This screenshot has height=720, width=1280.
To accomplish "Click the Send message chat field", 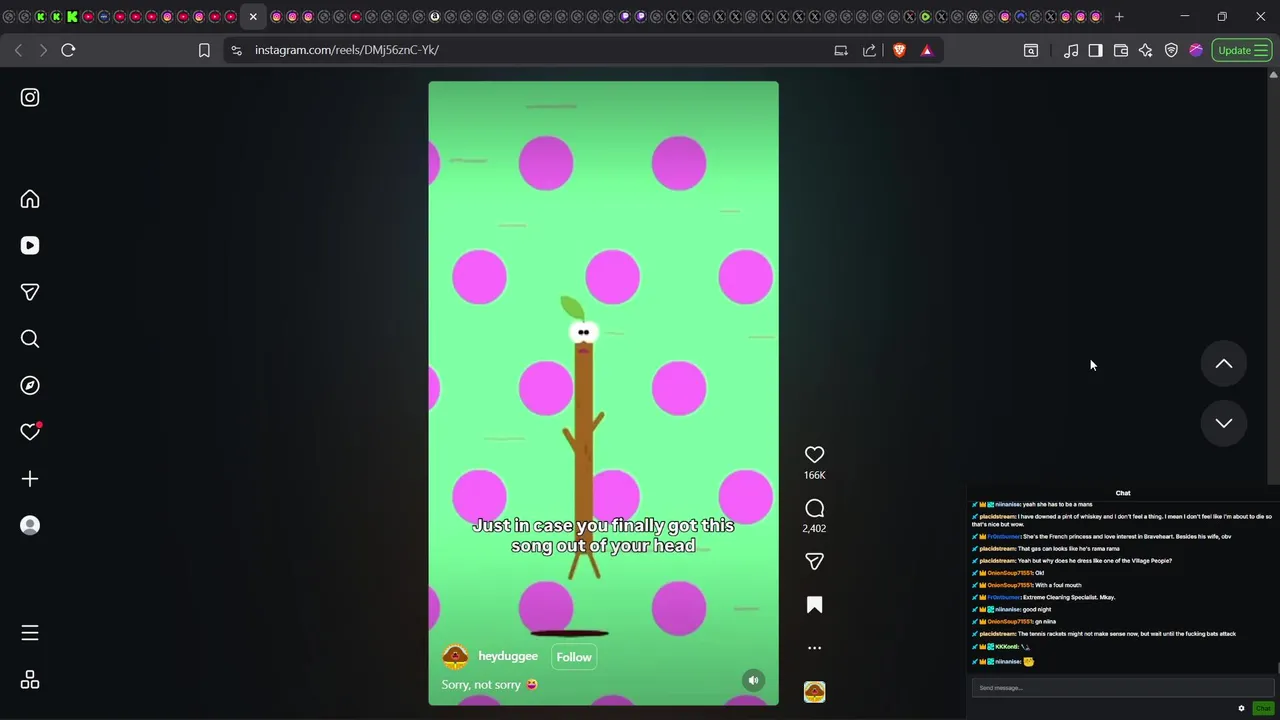I will pyautogui.click(x=1123, y=688).
